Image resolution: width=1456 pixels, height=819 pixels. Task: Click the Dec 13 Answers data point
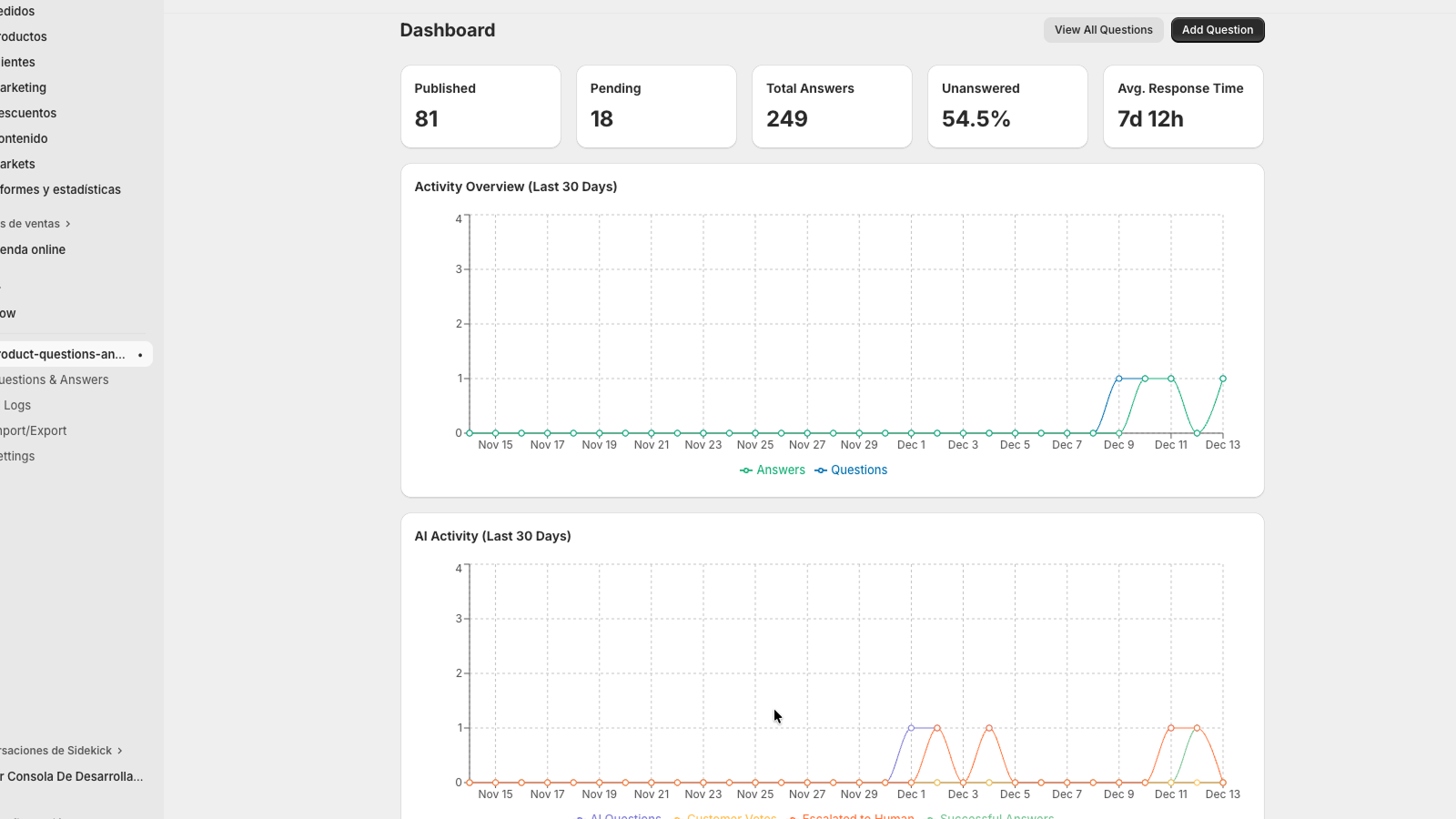(x=1223, y=379)
